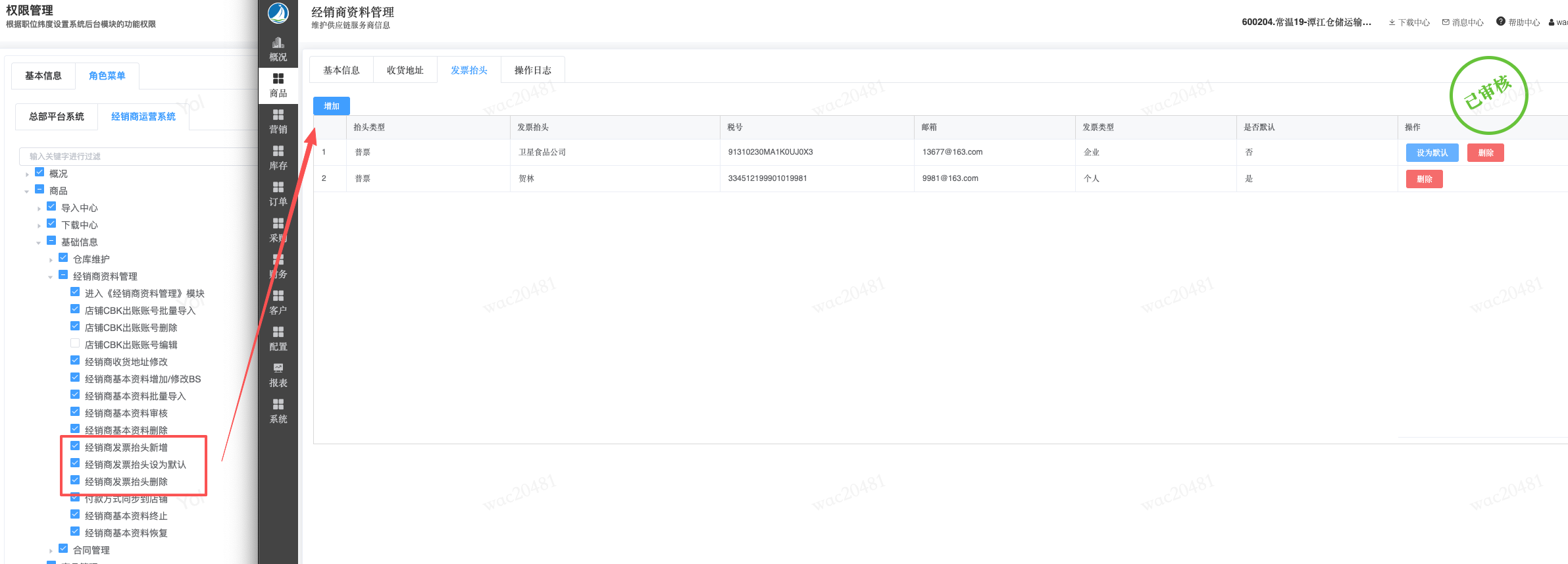Set 卫星食品公司 invoice title as default
1568x564 pixels.
1432,153
